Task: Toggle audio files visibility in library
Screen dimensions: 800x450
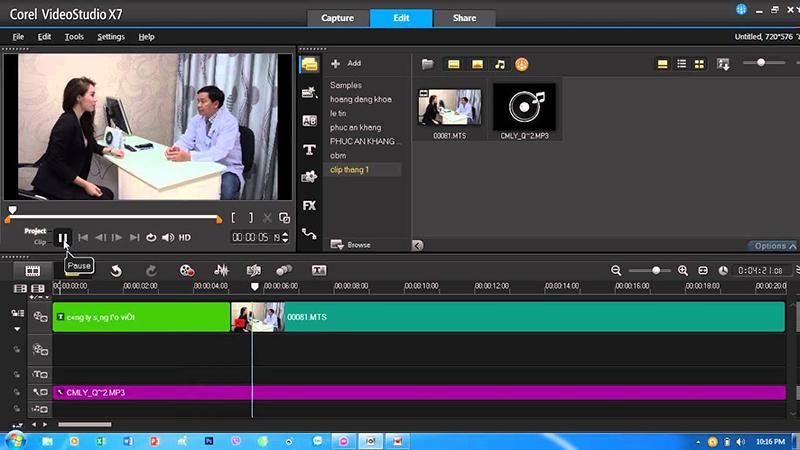Action: tap(500, 64)
